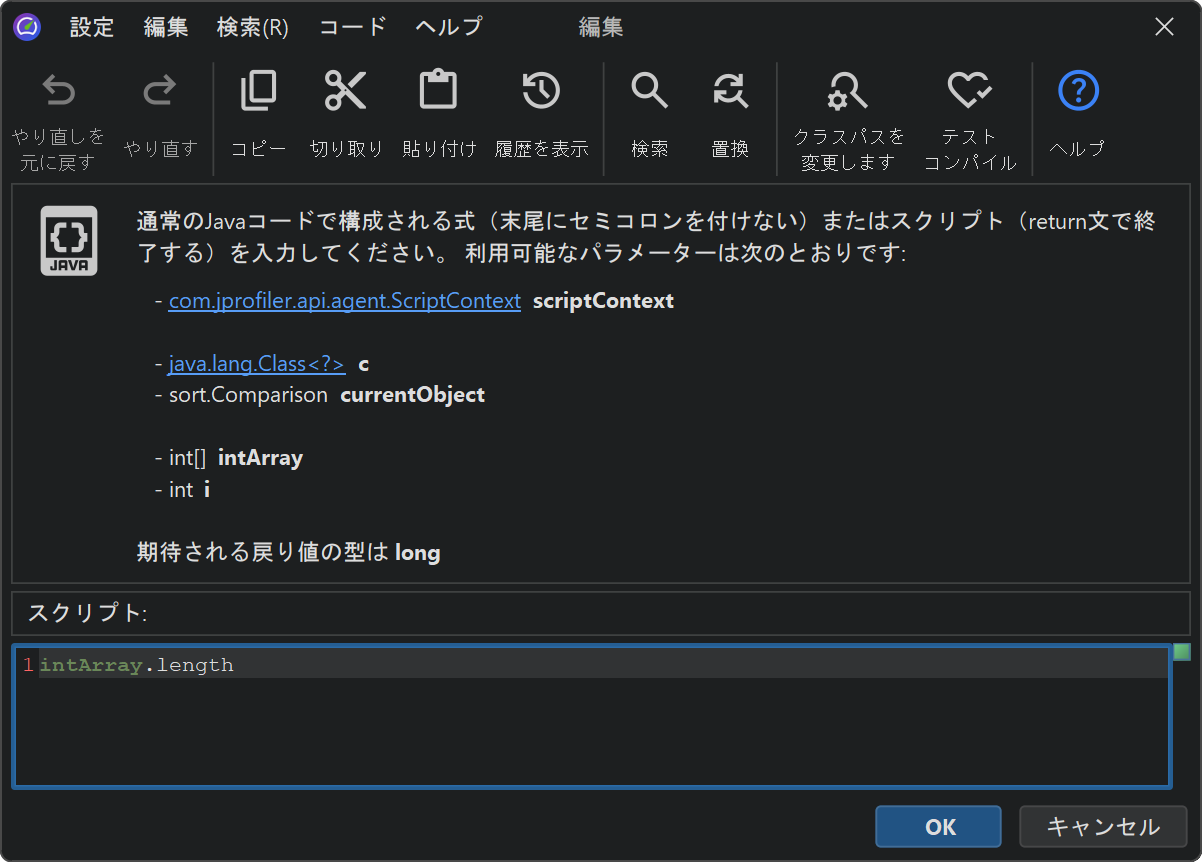Click inside the script editor text area
This screenshot has height=862, width=1202.
click(600, 730)
